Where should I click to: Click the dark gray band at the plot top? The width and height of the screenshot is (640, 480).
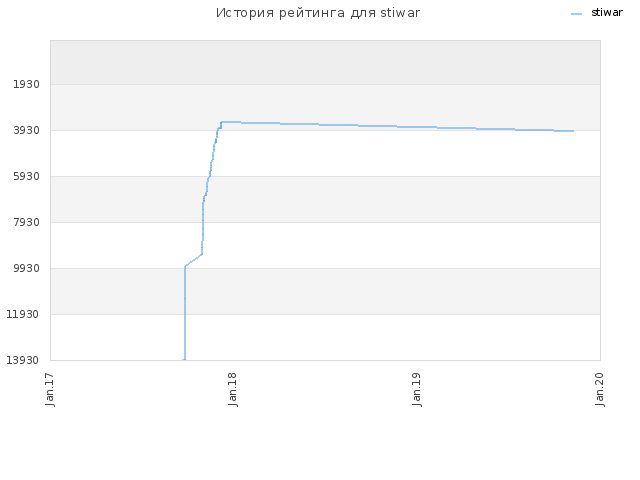[325, 62]
